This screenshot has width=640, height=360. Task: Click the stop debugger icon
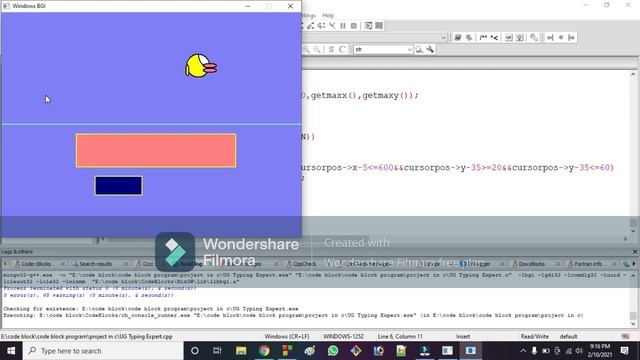tap(354, 26)
